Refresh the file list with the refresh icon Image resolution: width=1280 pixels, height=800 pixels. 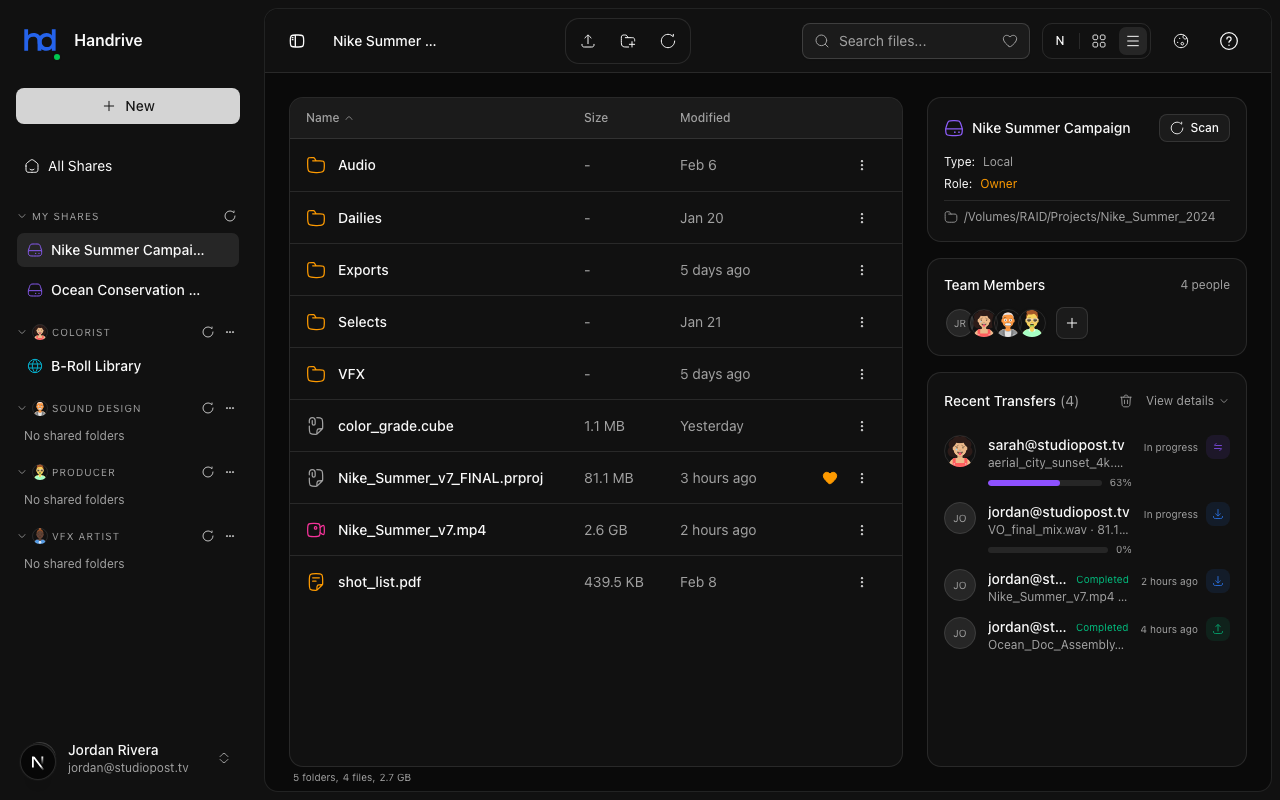[x=667, y=41]
